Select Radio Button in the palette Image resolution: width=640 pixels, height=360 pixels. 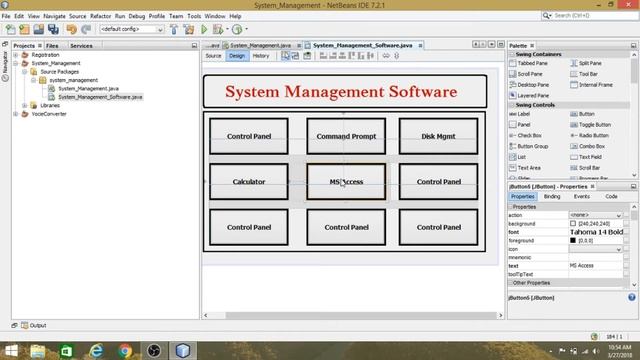589,136
